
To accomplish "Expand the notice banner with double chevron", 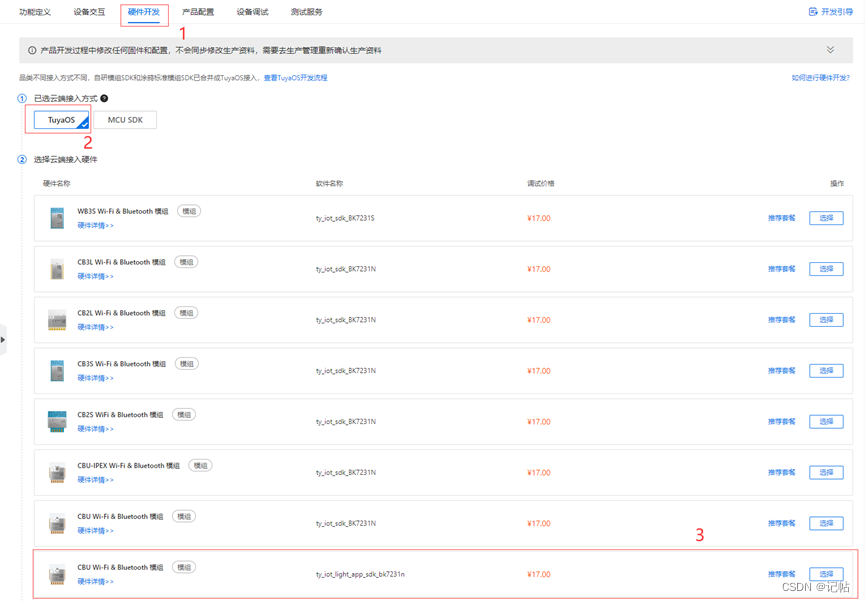I will point(830,50).
